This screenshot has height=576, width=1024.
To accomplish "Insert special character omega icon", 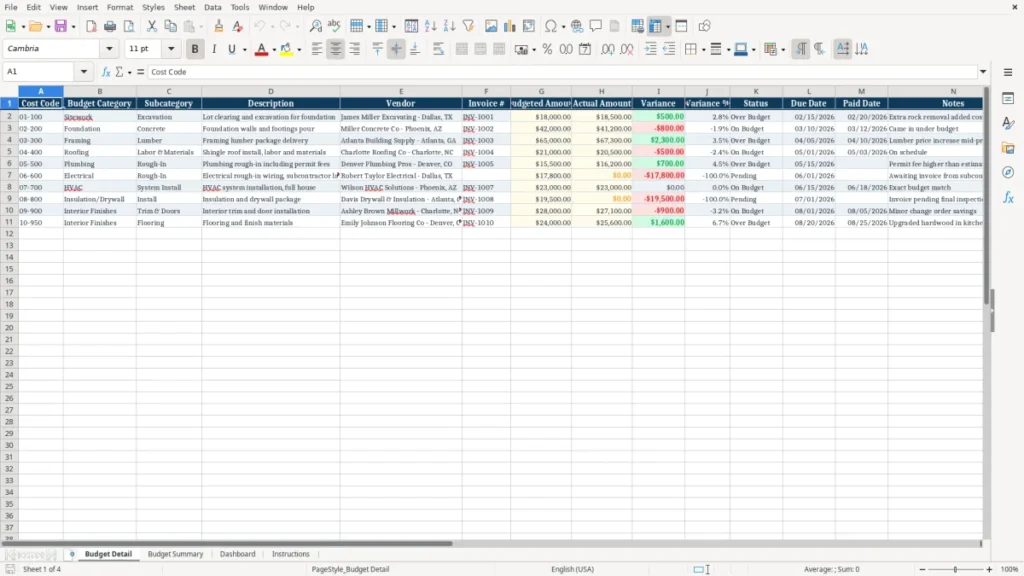I will [551, 26].
